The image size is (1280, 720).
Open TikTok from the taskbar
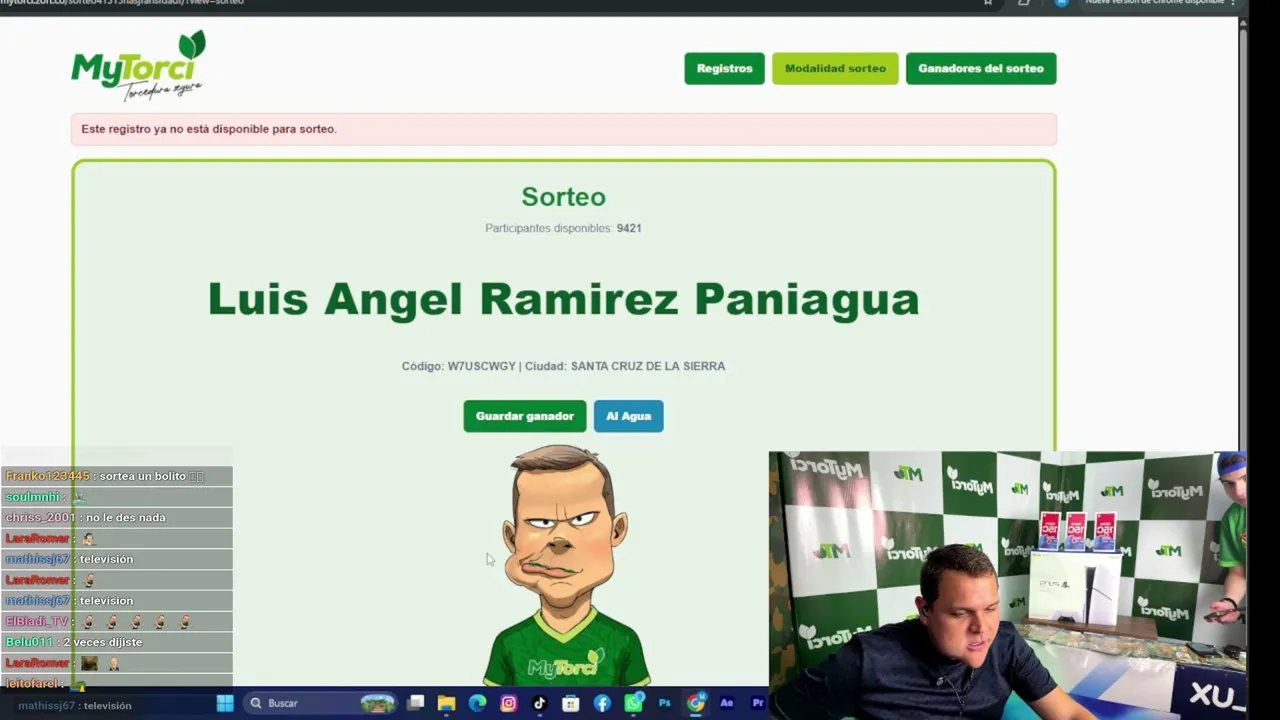(539, 703)
